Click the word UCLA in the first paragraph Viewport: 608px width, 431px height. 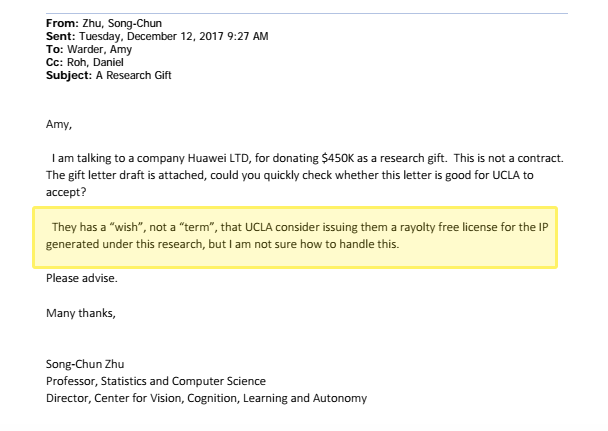(x=506, y=175)
